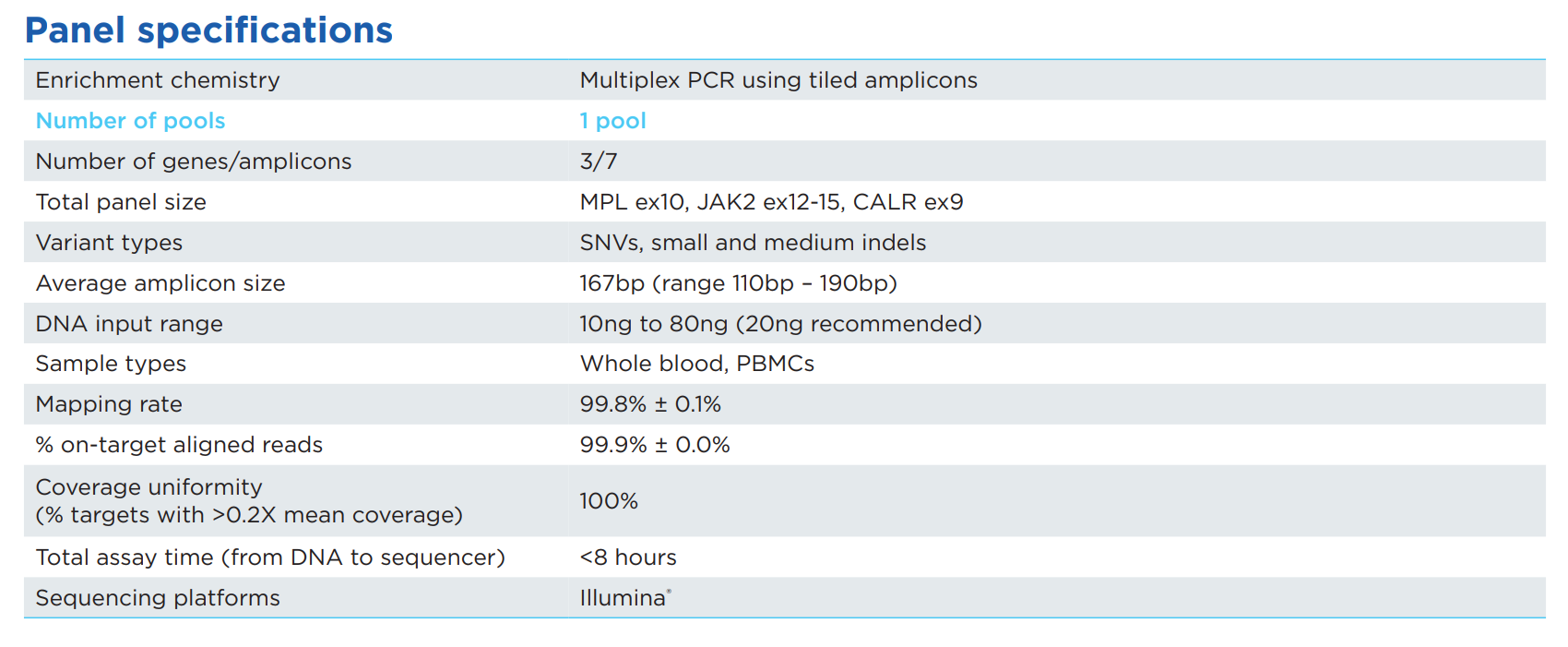Select '10ng to 80ng (20ng recommended)' value
1568x647 pixels.
780,324
